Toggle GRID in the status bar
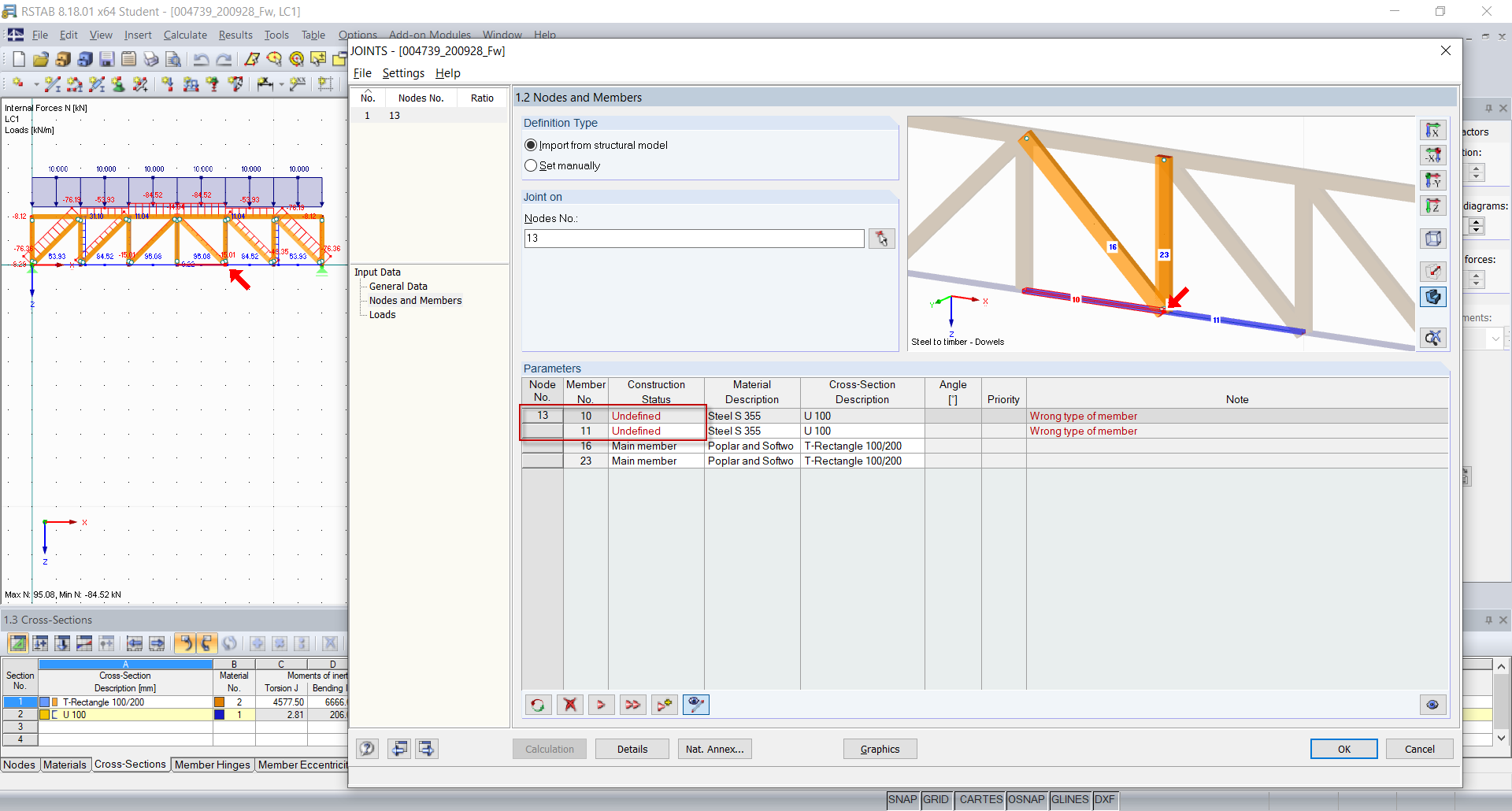The image size is (1512, 811). tap(936, 800)
